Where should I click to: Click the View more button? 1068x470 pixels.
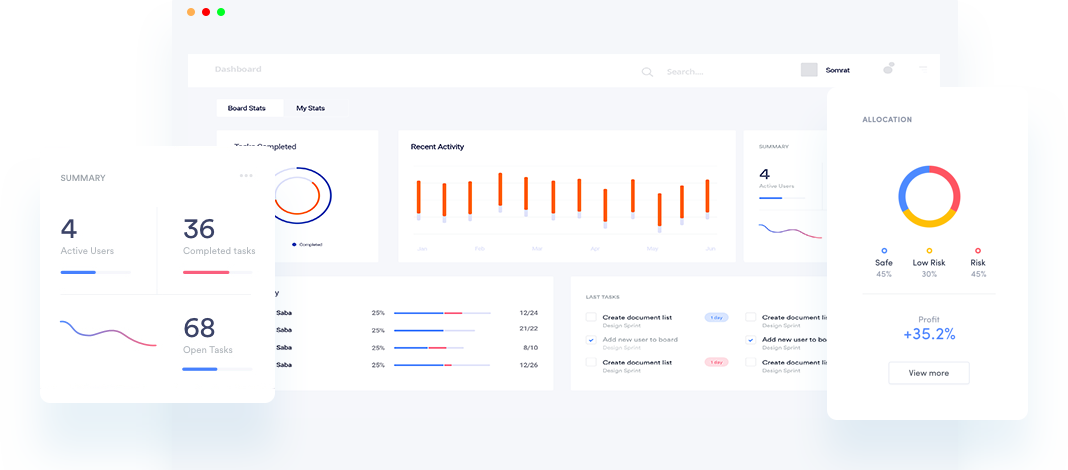(928, 373)
